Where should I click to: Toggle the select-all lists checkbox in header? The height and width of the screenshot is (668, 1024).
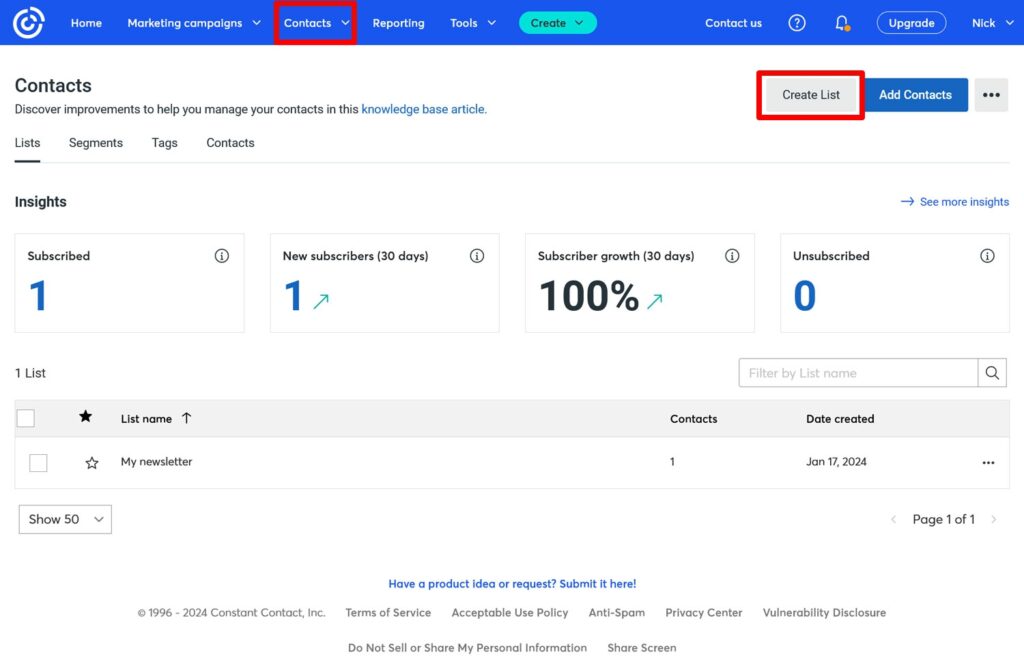(26, 419)
